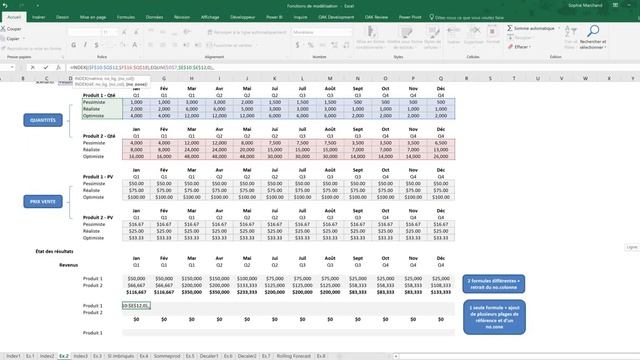Switch to Sommeprod sheet tab

click(167, 356)
